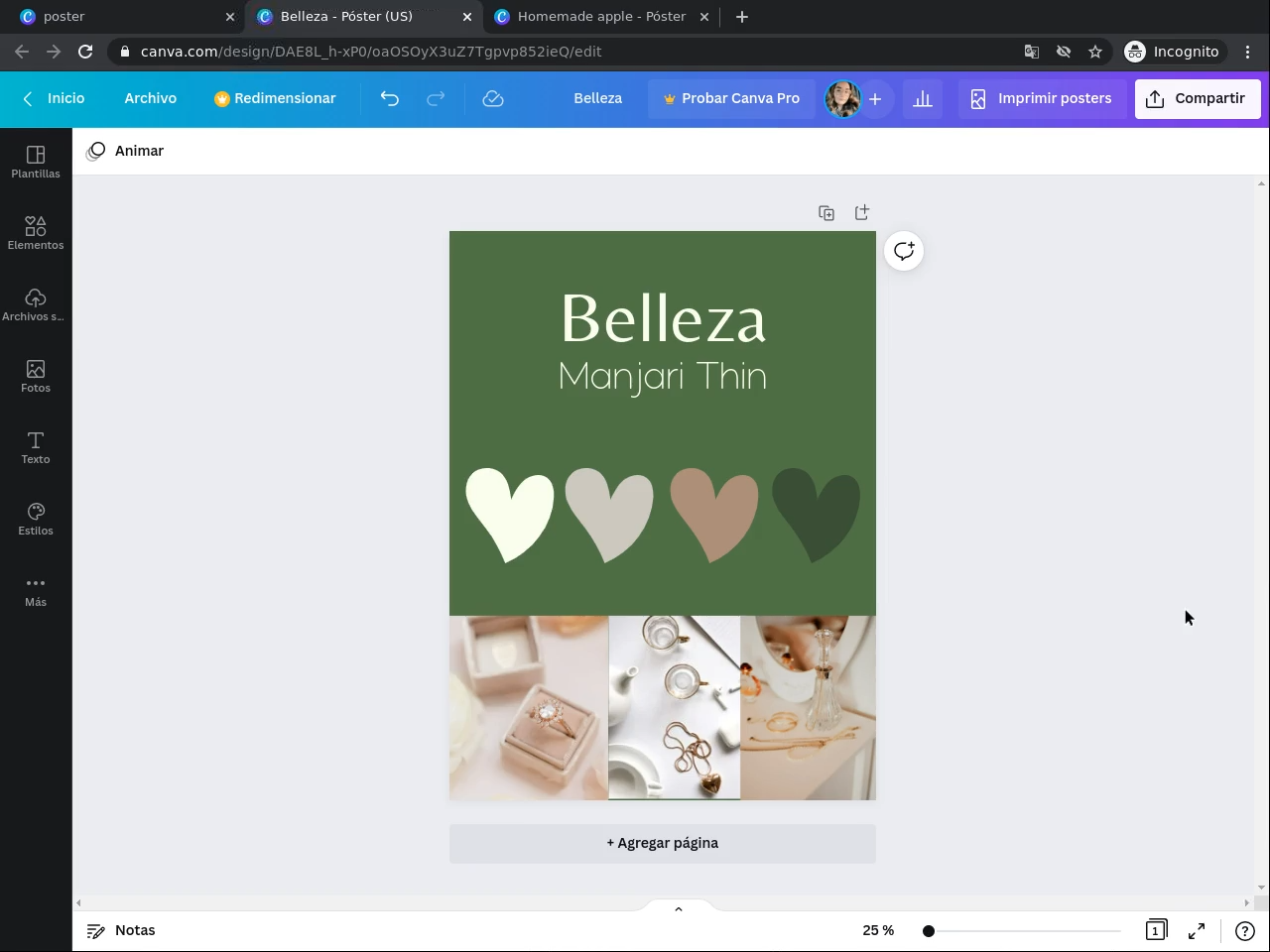Open the Fotos panel
The height and width of the screenshot is (952, 1270).
point(36,376)
